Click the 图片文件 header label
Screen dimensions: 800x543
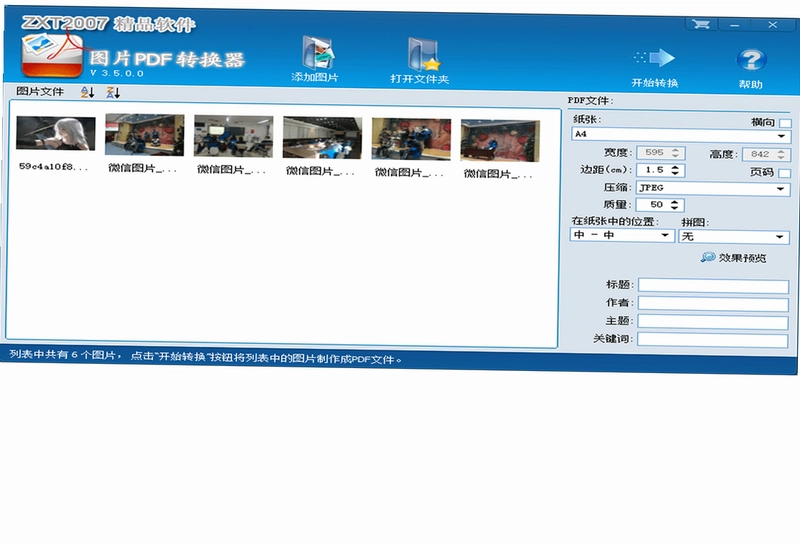40,91
